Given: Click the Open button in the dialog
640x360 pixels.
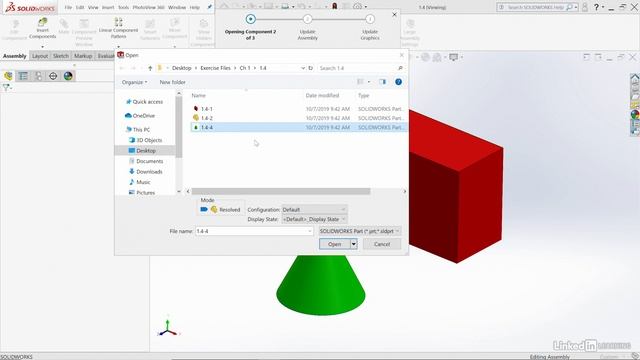Looking at the screenshot, I should point(335,244).
